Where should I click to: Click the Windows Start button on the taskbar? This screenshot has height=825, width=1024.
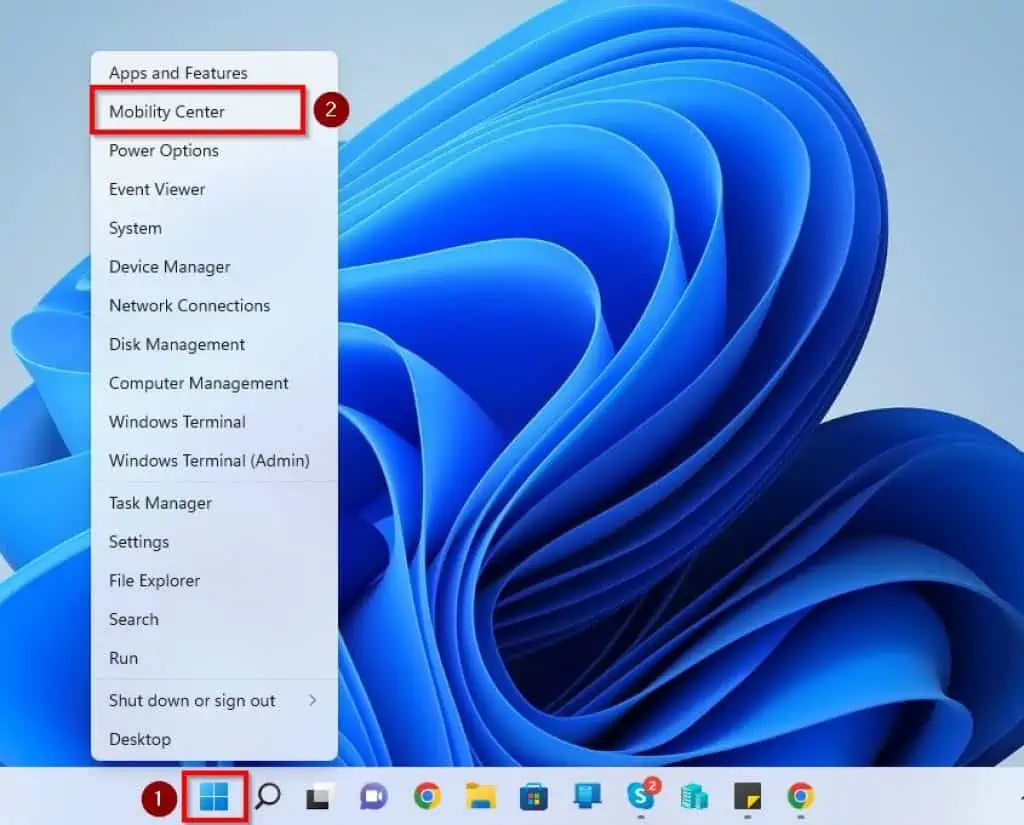coord(214,796)
